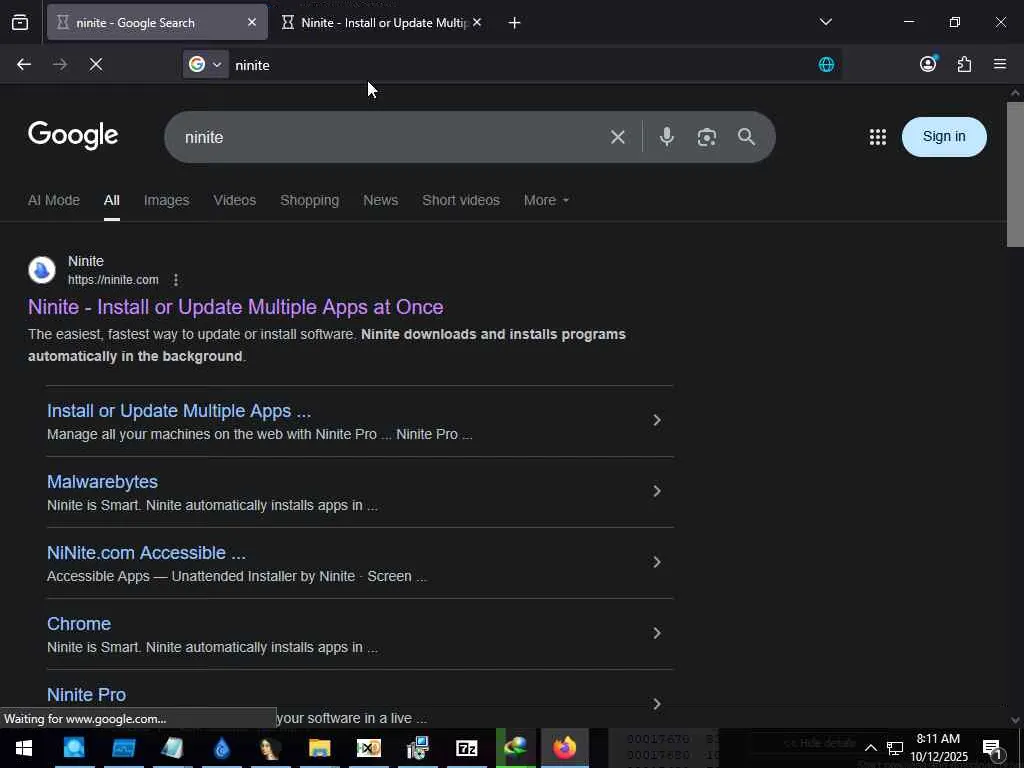Click chevron beside Ninite Pro sitelink

point(657,704)
